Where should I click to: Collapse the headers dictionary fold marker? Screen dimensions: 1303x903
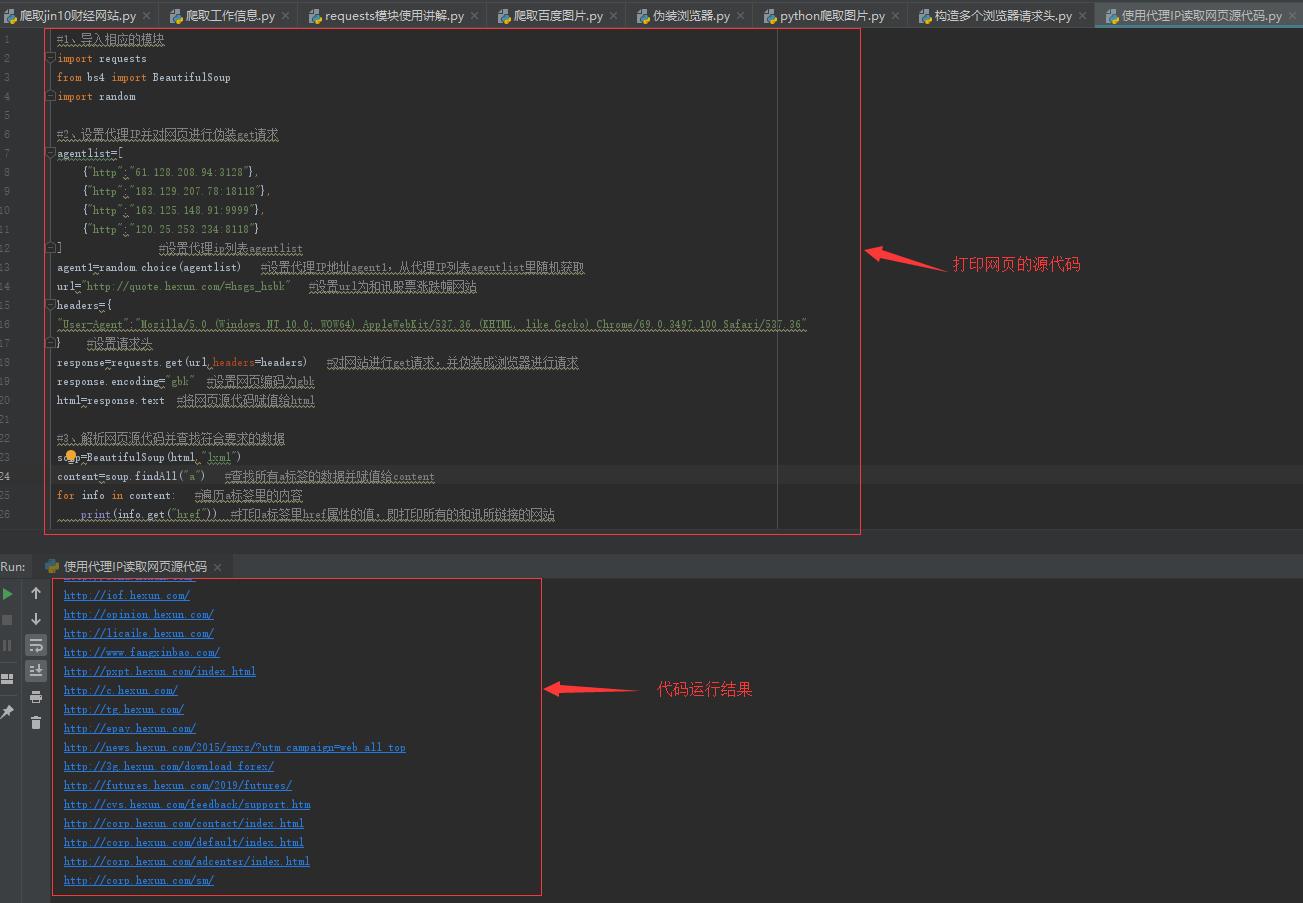pyautogui.click(x=51, y=306)
